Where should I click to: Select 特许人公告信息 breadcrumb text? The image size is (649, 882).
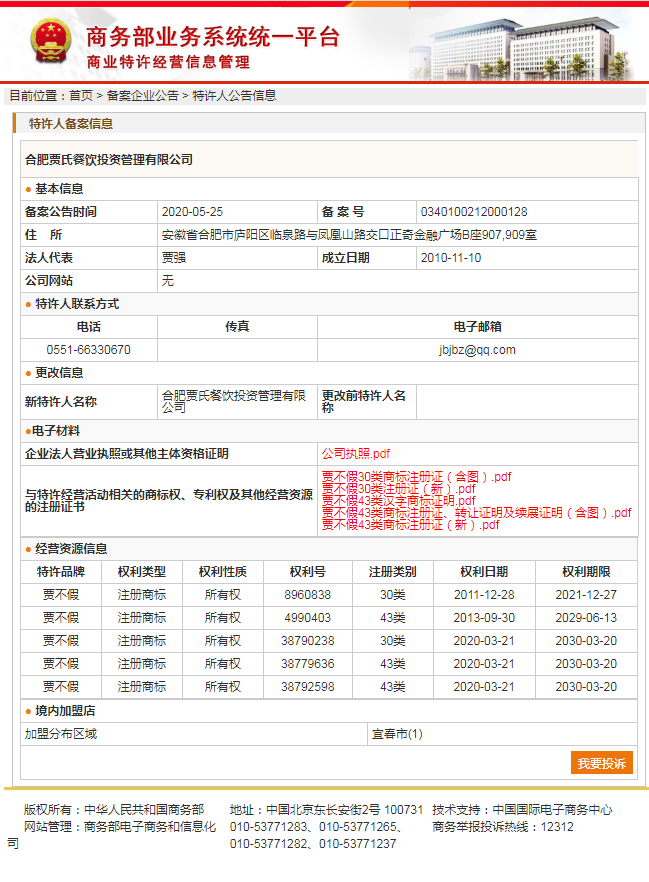point(235,96)
